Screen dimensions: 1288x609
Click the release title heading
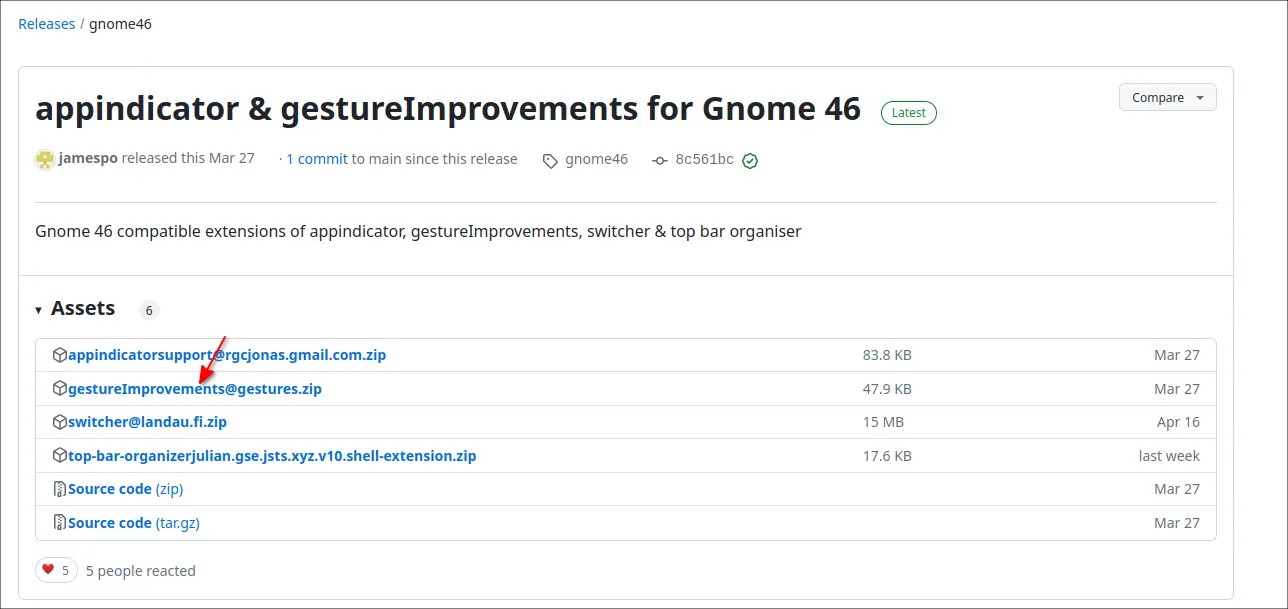point(448,109)
